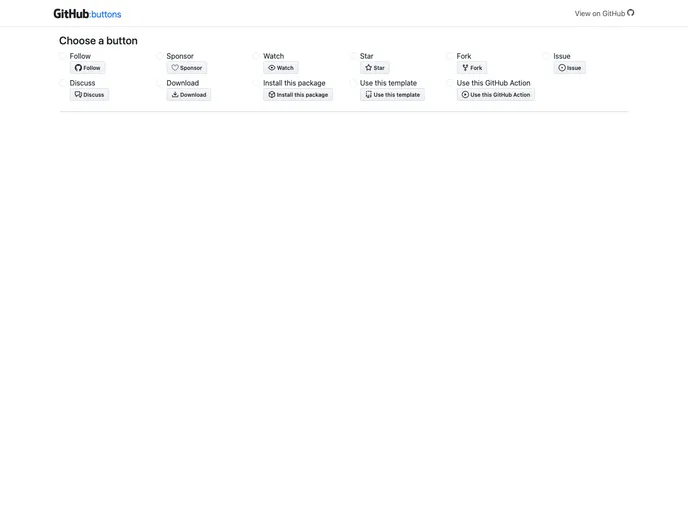Screen dimensions: 688x512
Task: Select the Sponsor radio option
Action: pos(160,56)
